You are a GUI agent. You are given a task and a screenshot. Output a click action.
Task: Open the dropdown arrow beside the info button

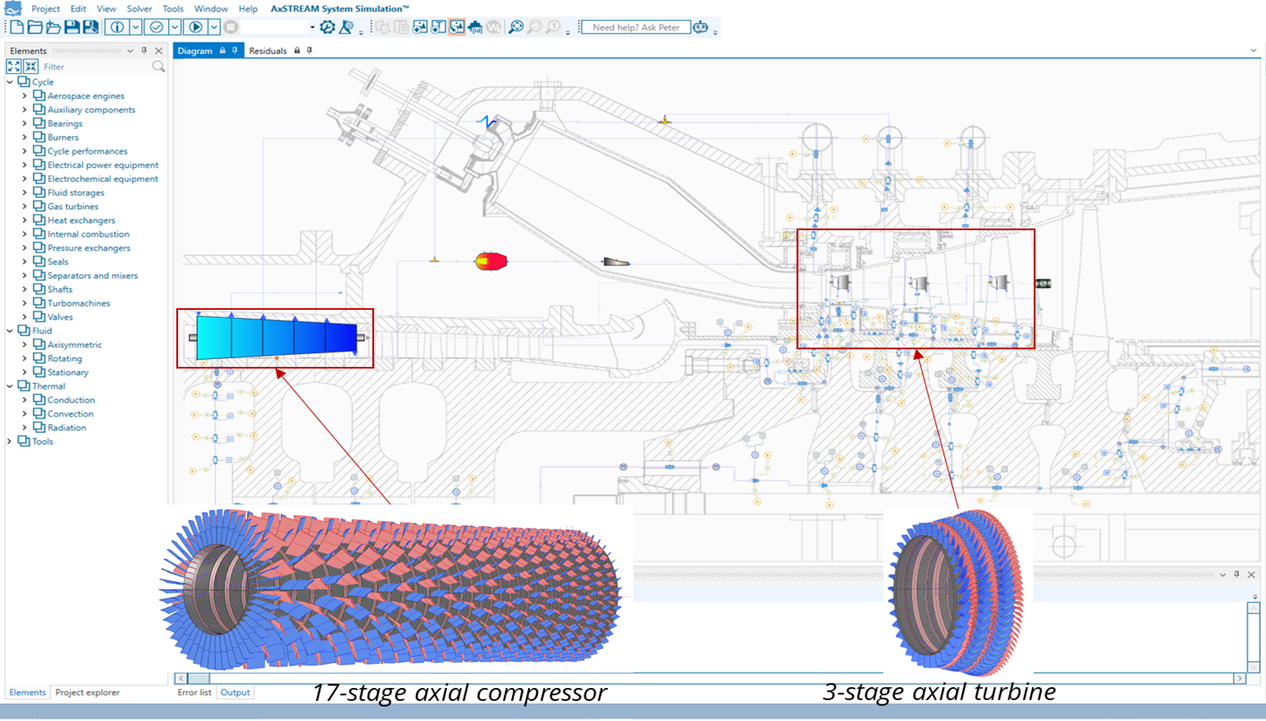[x=136, y=27]
